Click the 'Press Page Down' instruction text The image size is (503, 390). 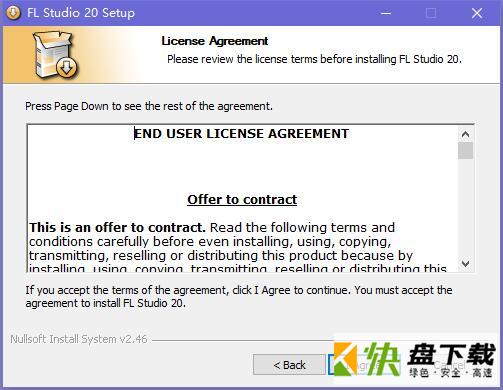click(149, 106)
